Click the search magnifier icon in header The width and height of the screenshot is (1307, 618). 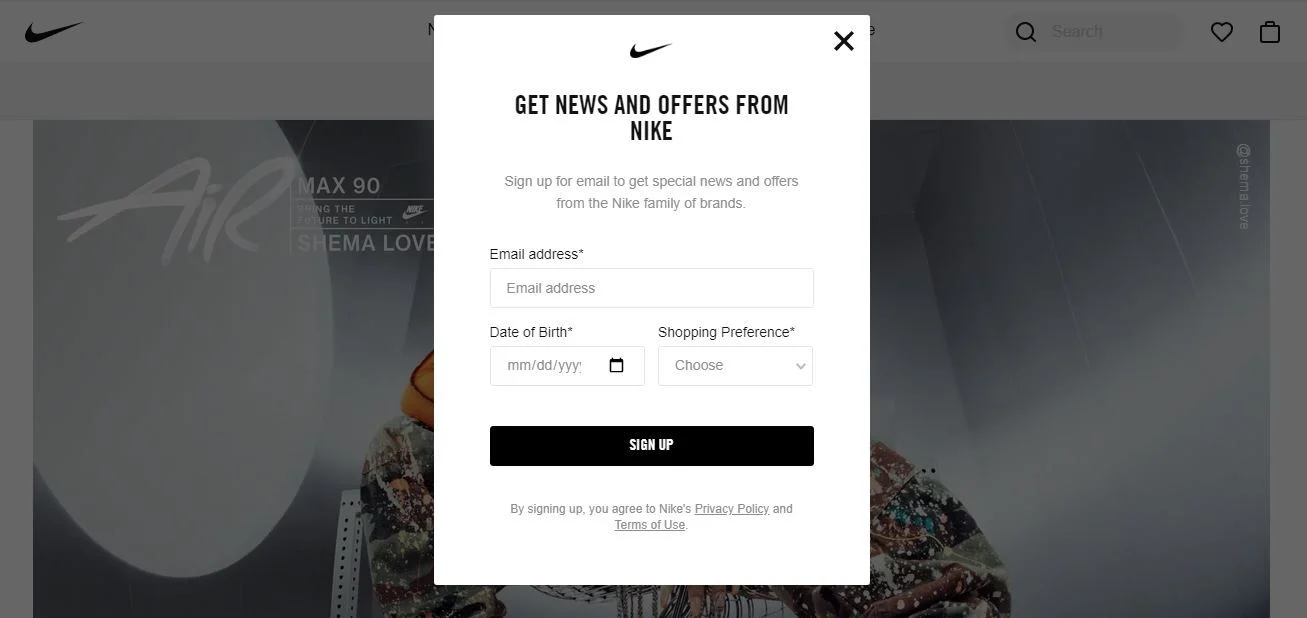click(x=1025, y=31)
